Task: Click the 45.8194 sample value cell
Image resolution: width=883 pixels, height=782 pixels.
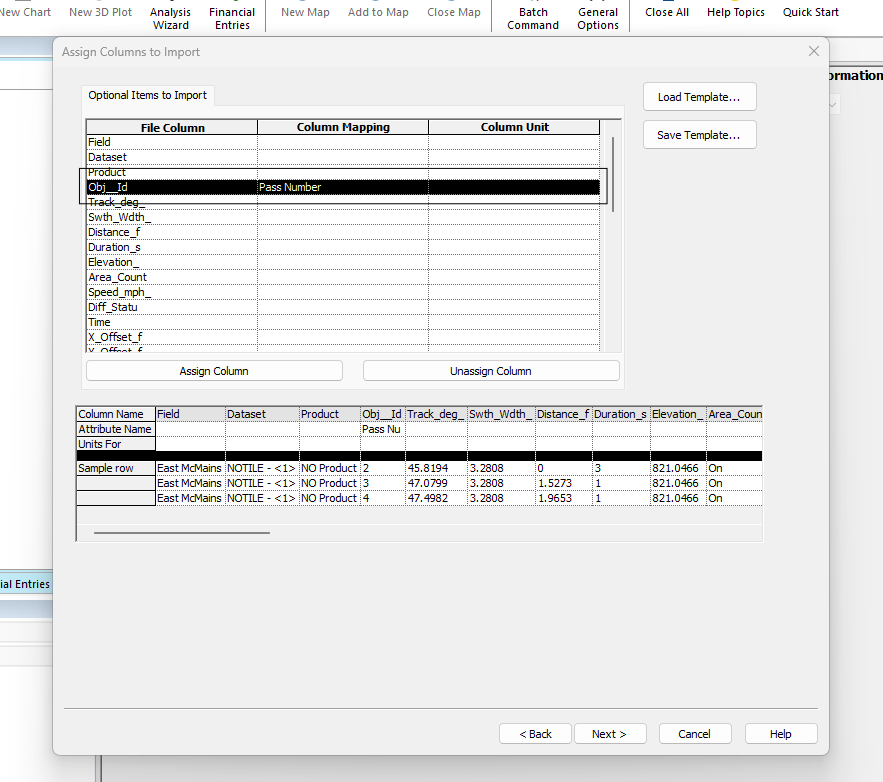Action: click(436, 468)
